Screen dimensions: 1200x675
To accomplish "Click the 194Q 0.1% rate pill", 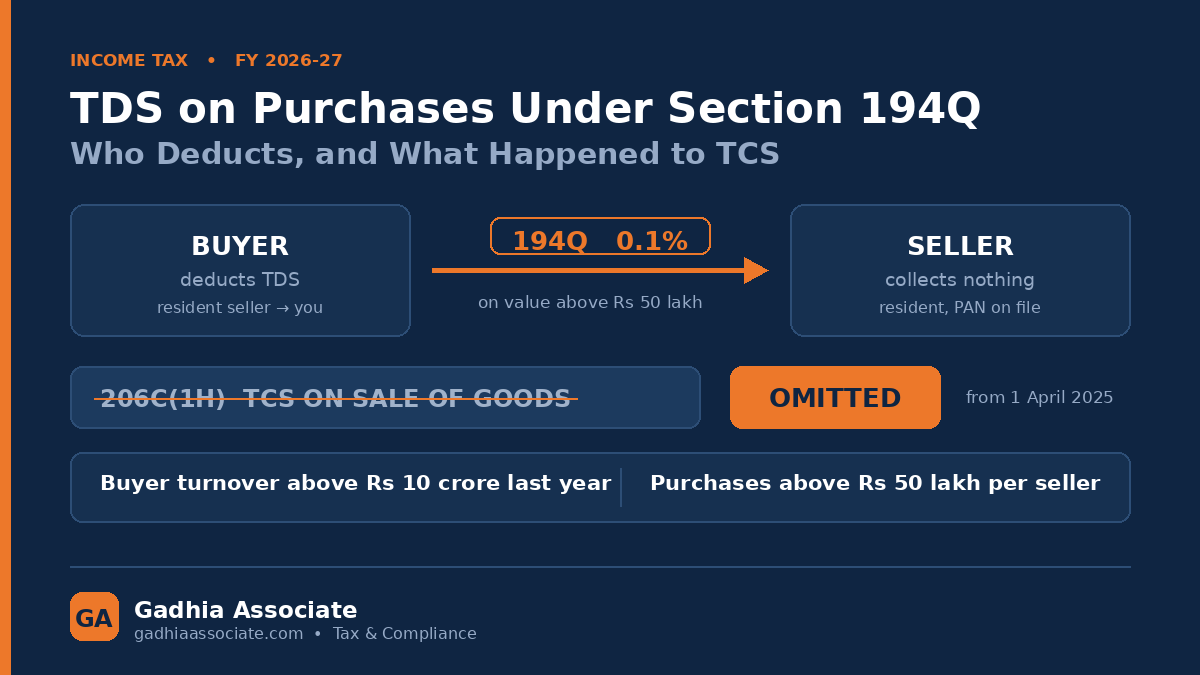I will pos(600,236).
